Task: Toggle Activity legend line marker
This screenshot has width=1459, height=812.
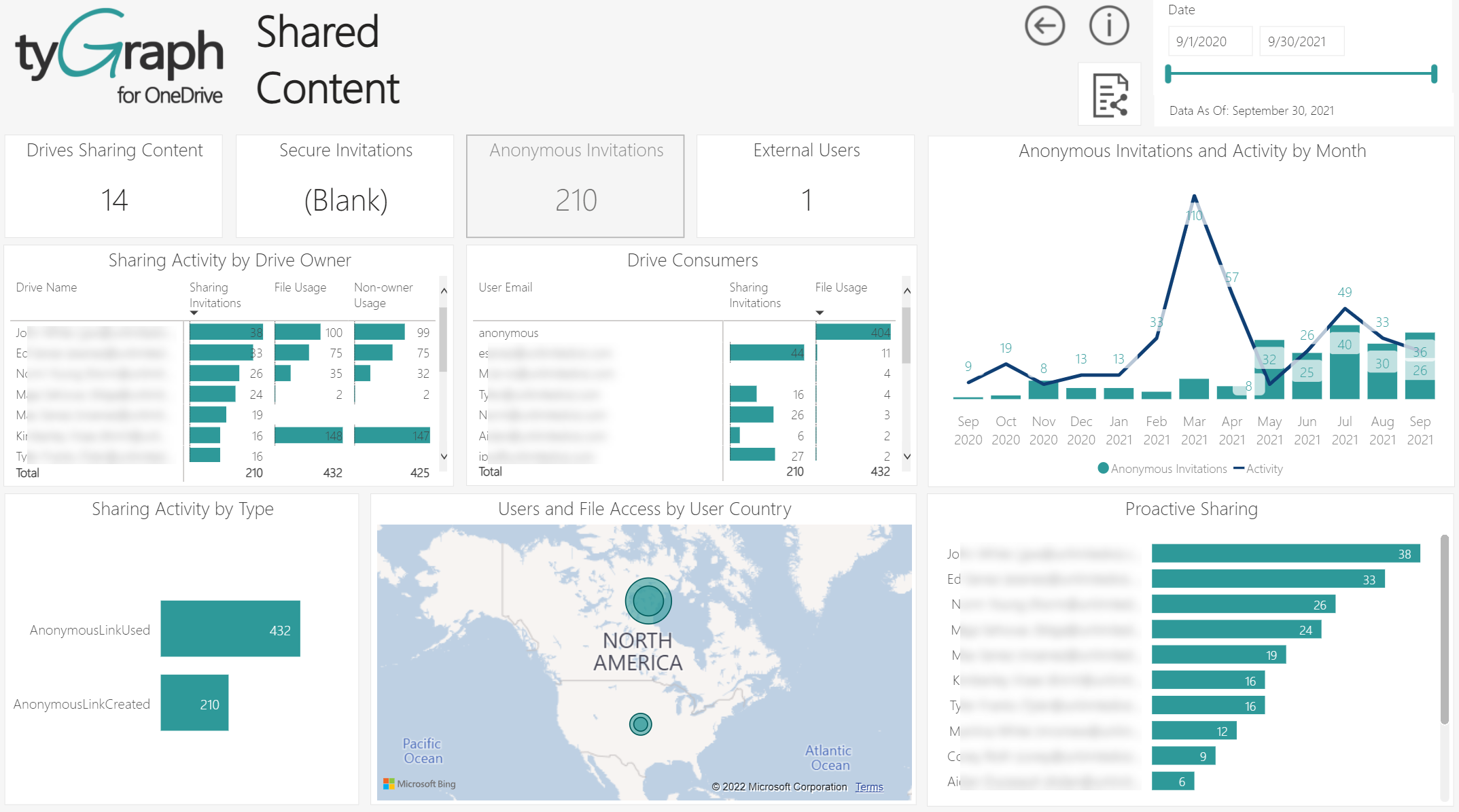Action: tap(1239, 468)
